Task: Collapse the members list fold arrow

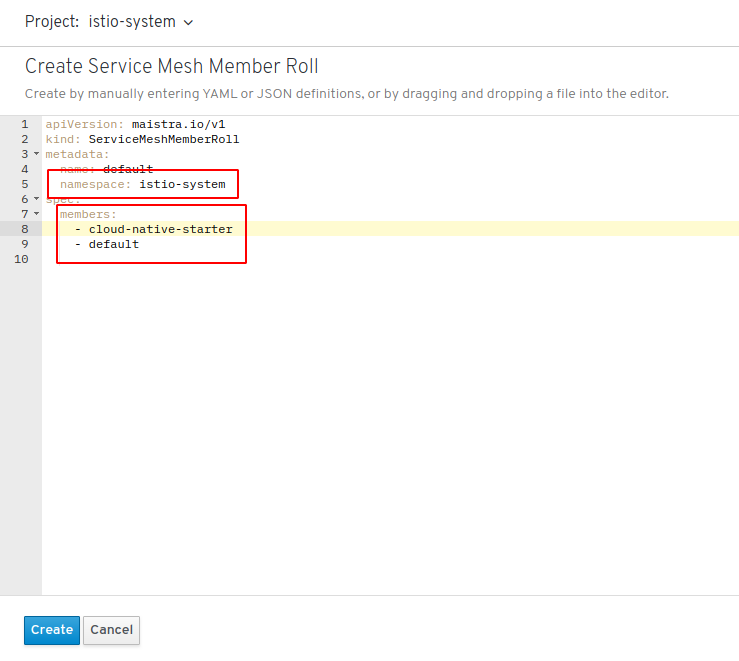Action: (36, 214)
